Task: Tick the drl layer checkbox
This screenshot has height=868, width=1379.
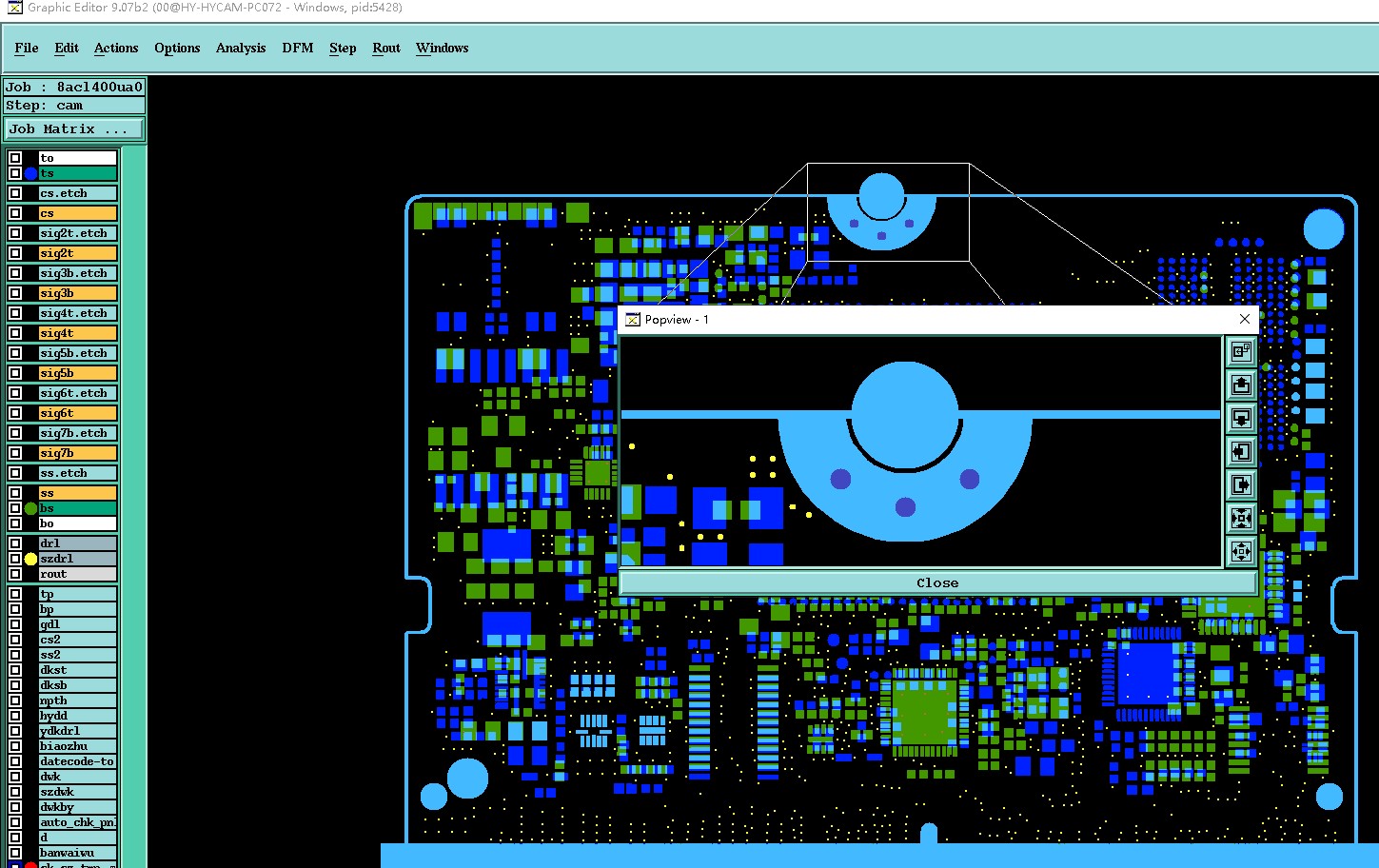Action: (15, 543)
